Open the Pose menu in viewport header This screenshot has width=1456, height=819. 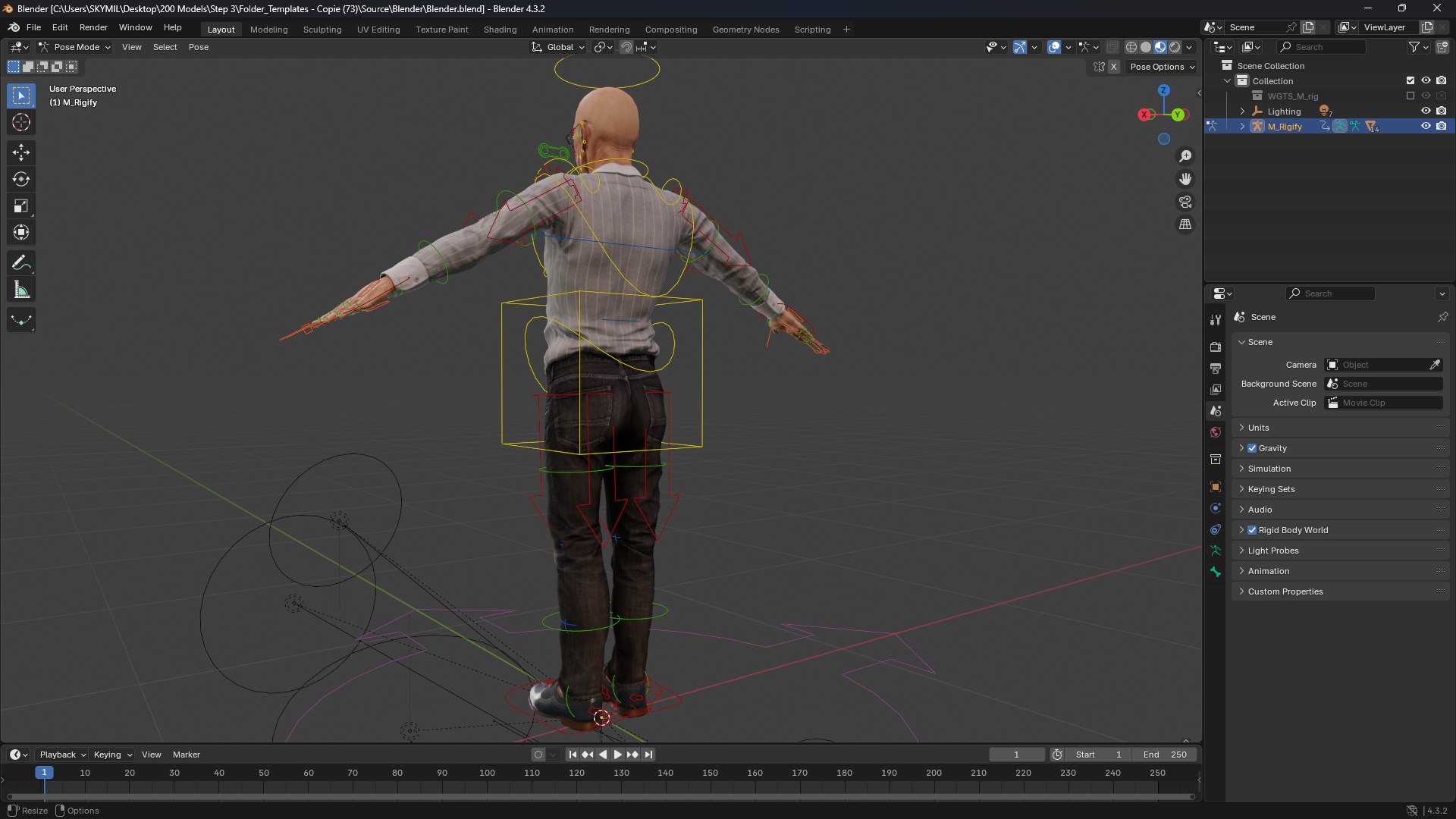tap(199, 47)
